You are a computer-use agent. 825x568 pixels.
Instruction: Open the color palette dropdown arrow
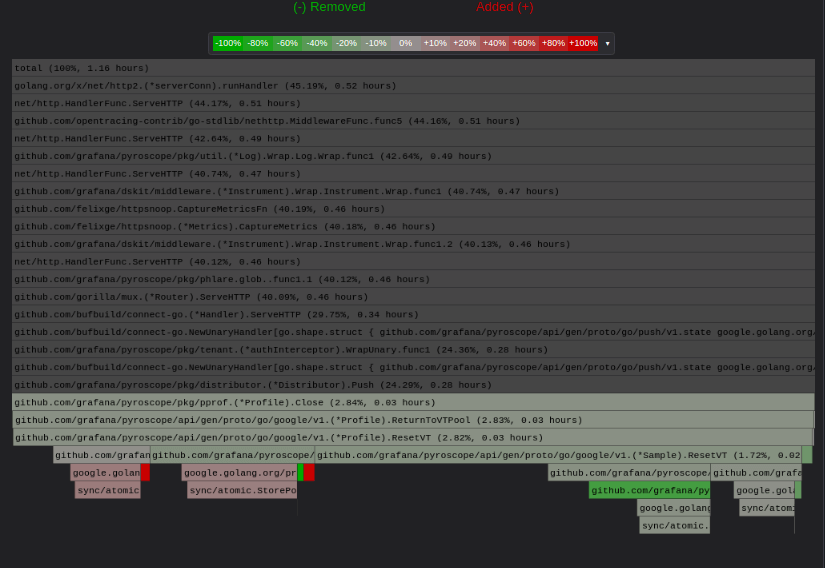tap(607, 44)
